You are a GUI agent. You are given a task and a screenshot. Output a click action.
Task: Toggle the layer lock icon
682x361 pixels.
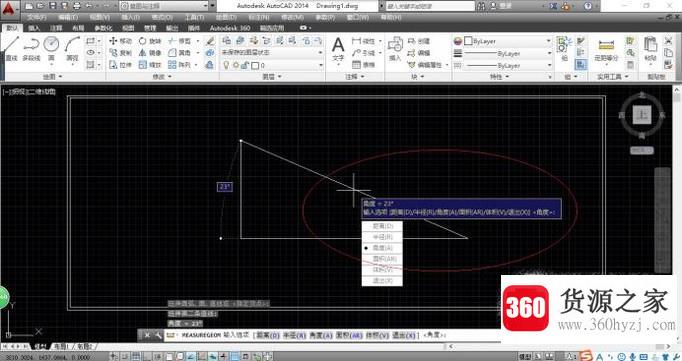coord(245,65)
